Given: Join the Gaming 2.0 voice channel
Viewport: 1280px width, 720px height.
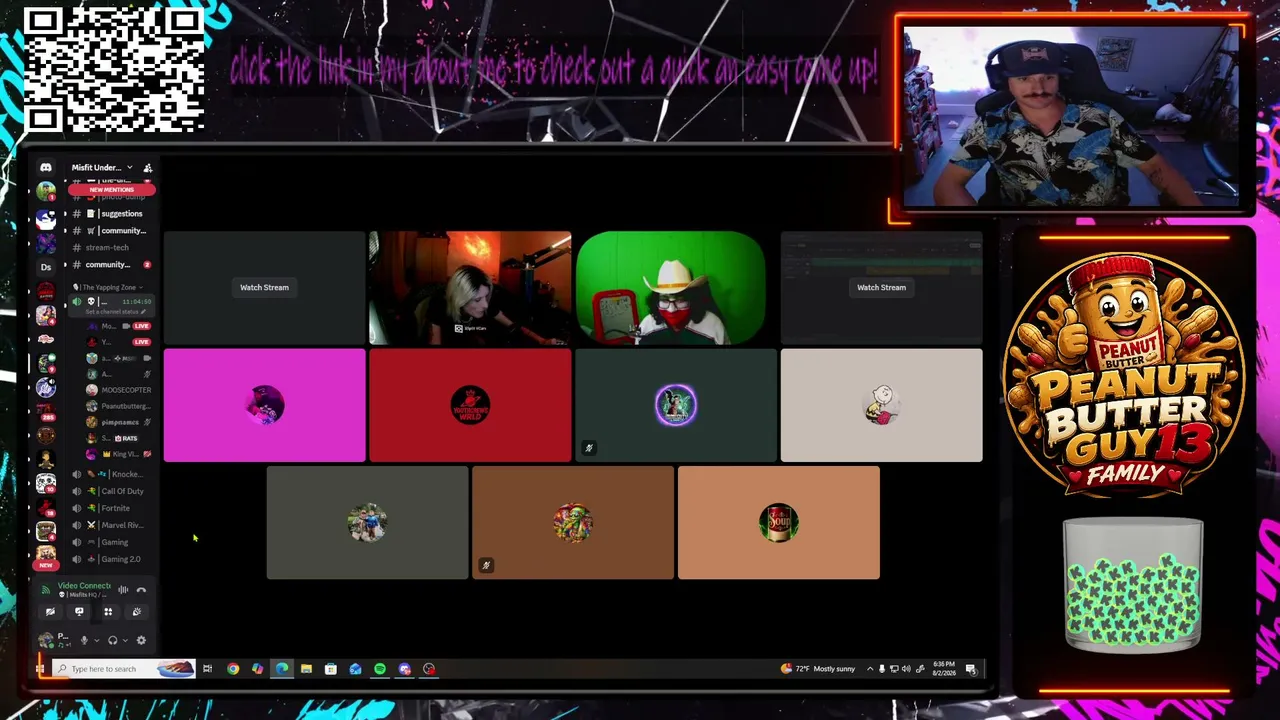Looking at the screenshot, I should pyautogui.click(x=112, y=559).
